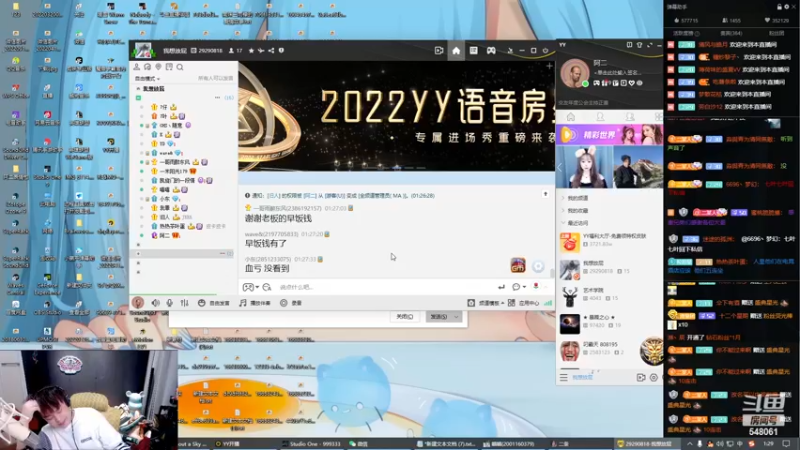Click the free speech smiley button
This screenshot has height=450, width=800.
[x=213, y=303]
